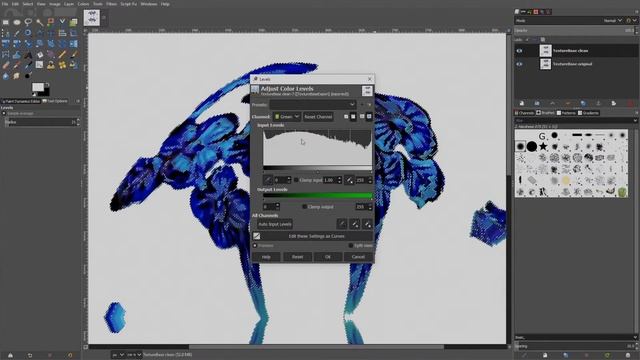
Task: Switch to the Gradients tab
Action: point(589,113)
